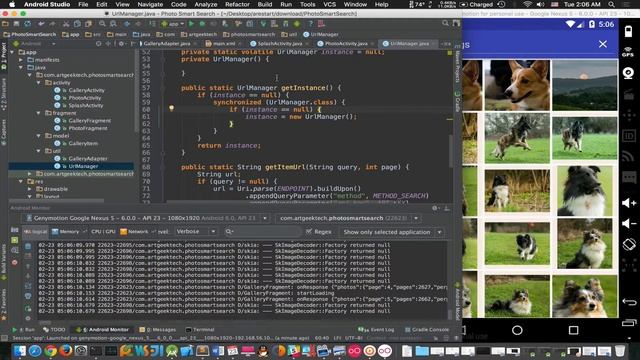
Task: Click the screen capture icon in monitor sidebar
Action: point(15,229)
